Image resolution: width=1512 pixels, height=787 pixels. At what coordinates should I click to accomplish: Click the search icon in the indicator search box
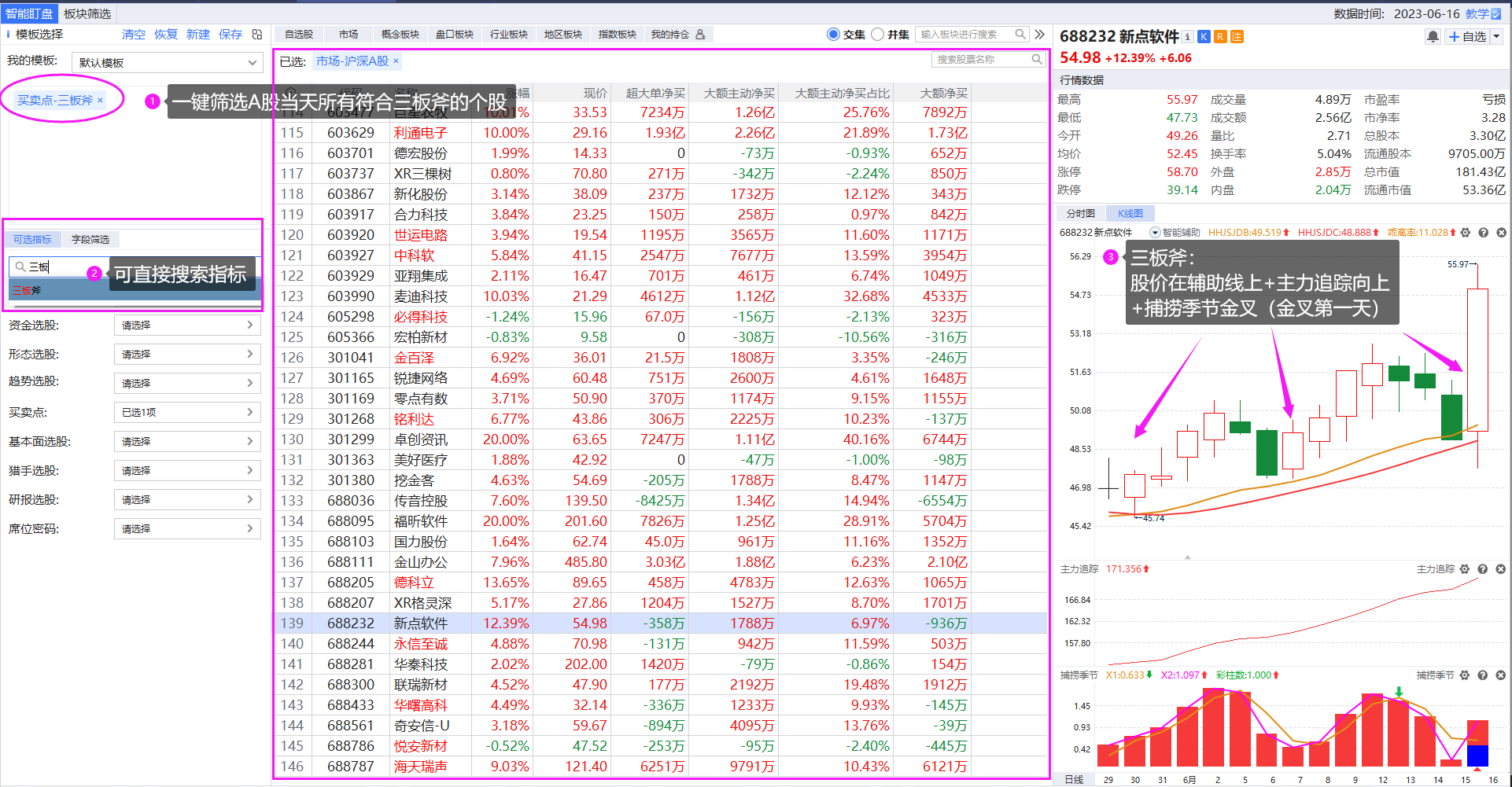pos(20,267)
